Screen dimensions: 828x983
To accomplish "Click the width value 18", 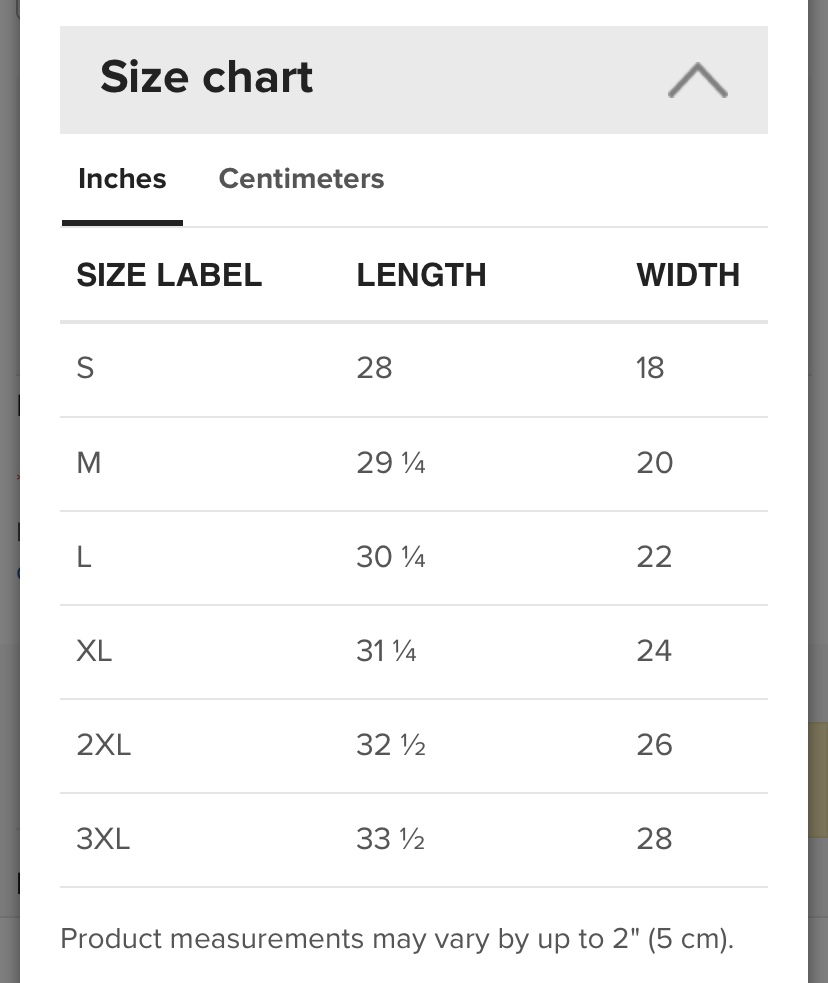I will click(650, 368).
